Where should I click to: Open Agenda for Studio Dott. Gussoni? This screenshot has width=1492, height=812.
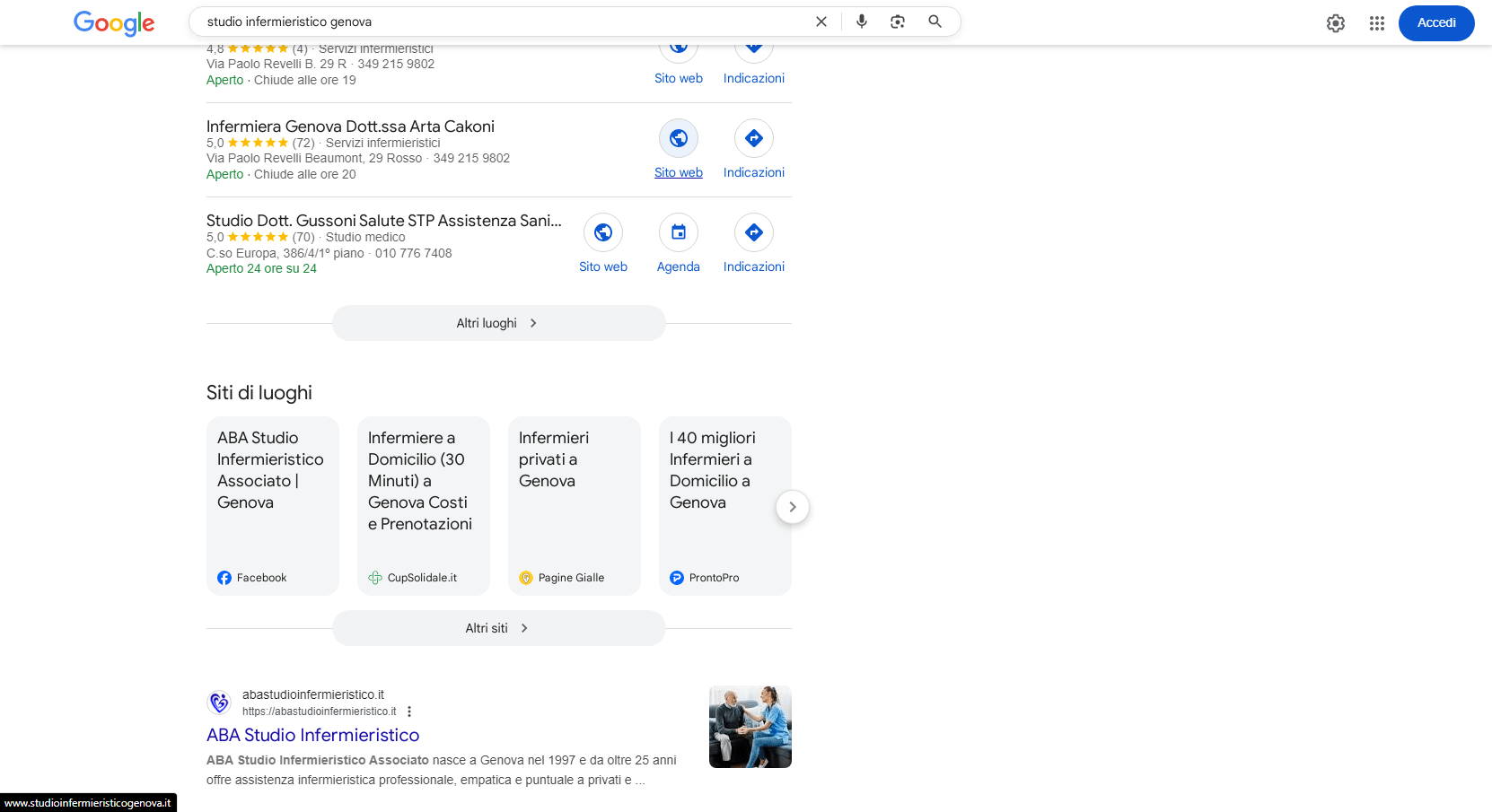(x=679, y=233)
